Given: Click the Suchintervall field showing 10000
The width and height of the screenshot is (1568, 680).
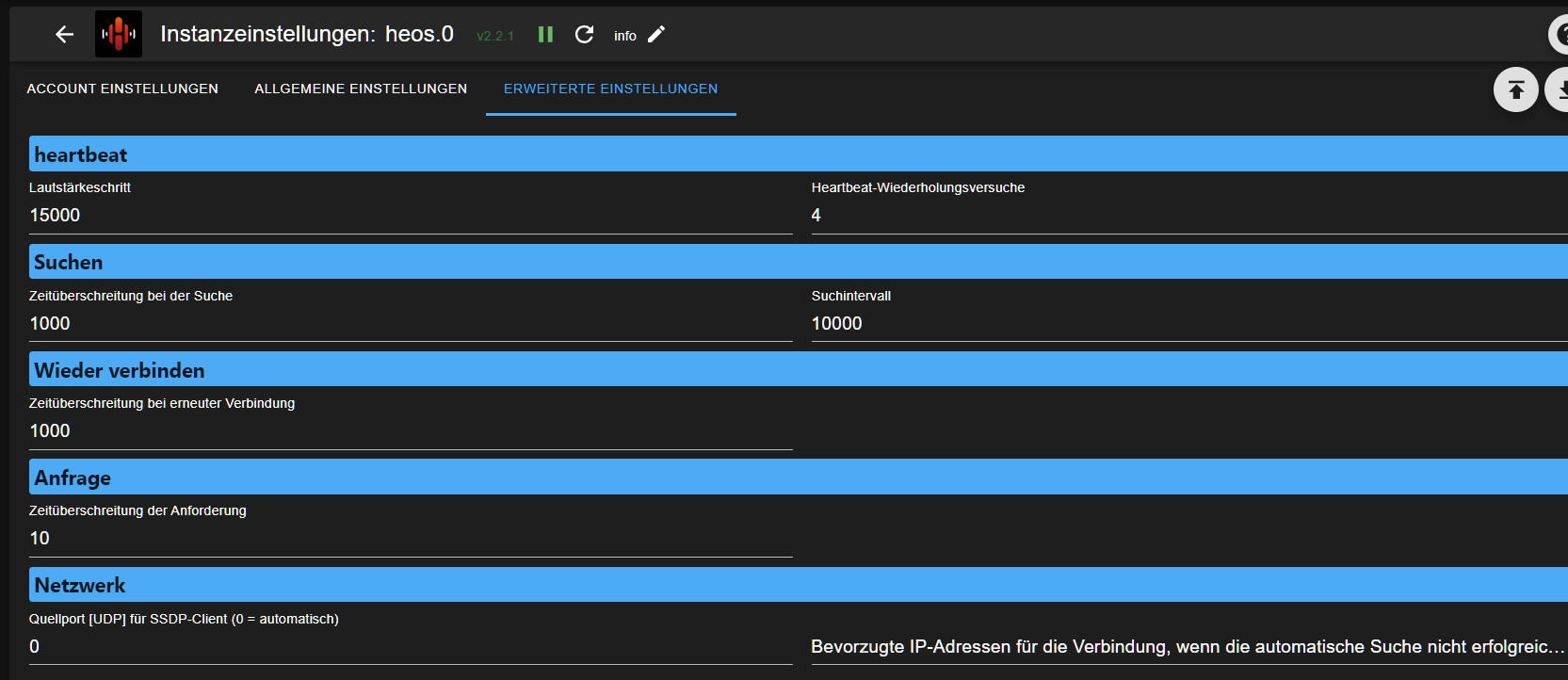Looking at the screenshot, I should 1189,323.
